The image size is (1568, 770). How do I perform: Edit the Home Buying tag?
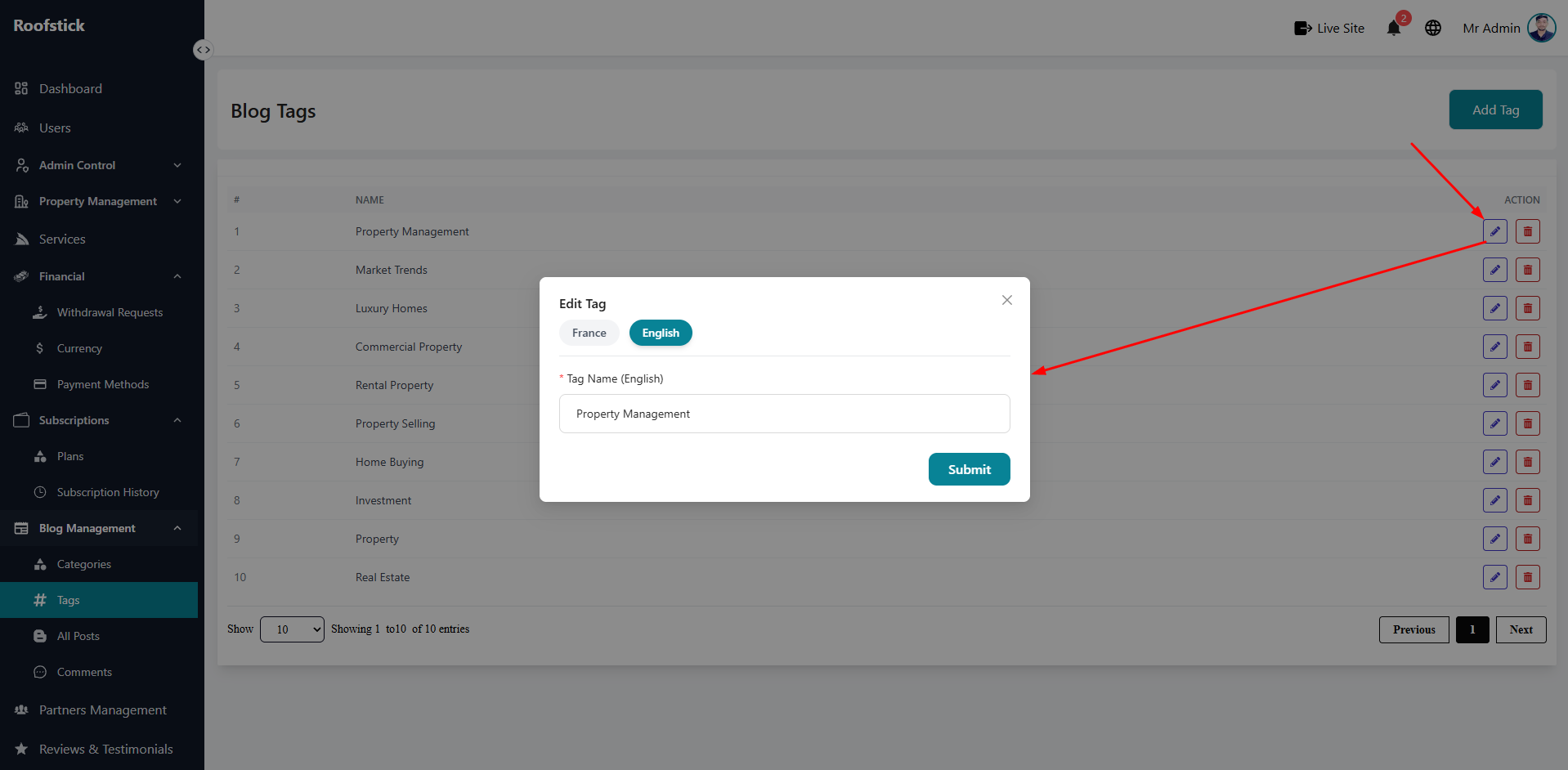point(1494,462)
